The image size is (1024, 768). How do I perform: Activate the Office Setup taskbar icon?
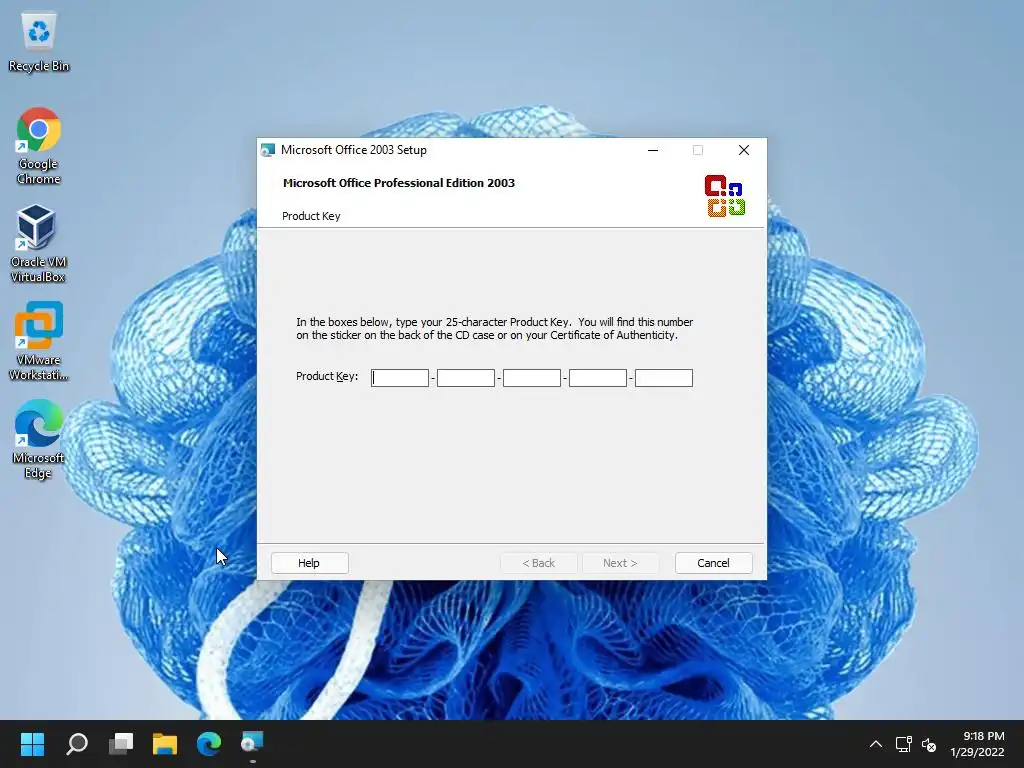pyautogui.click(x=252, y=743)
